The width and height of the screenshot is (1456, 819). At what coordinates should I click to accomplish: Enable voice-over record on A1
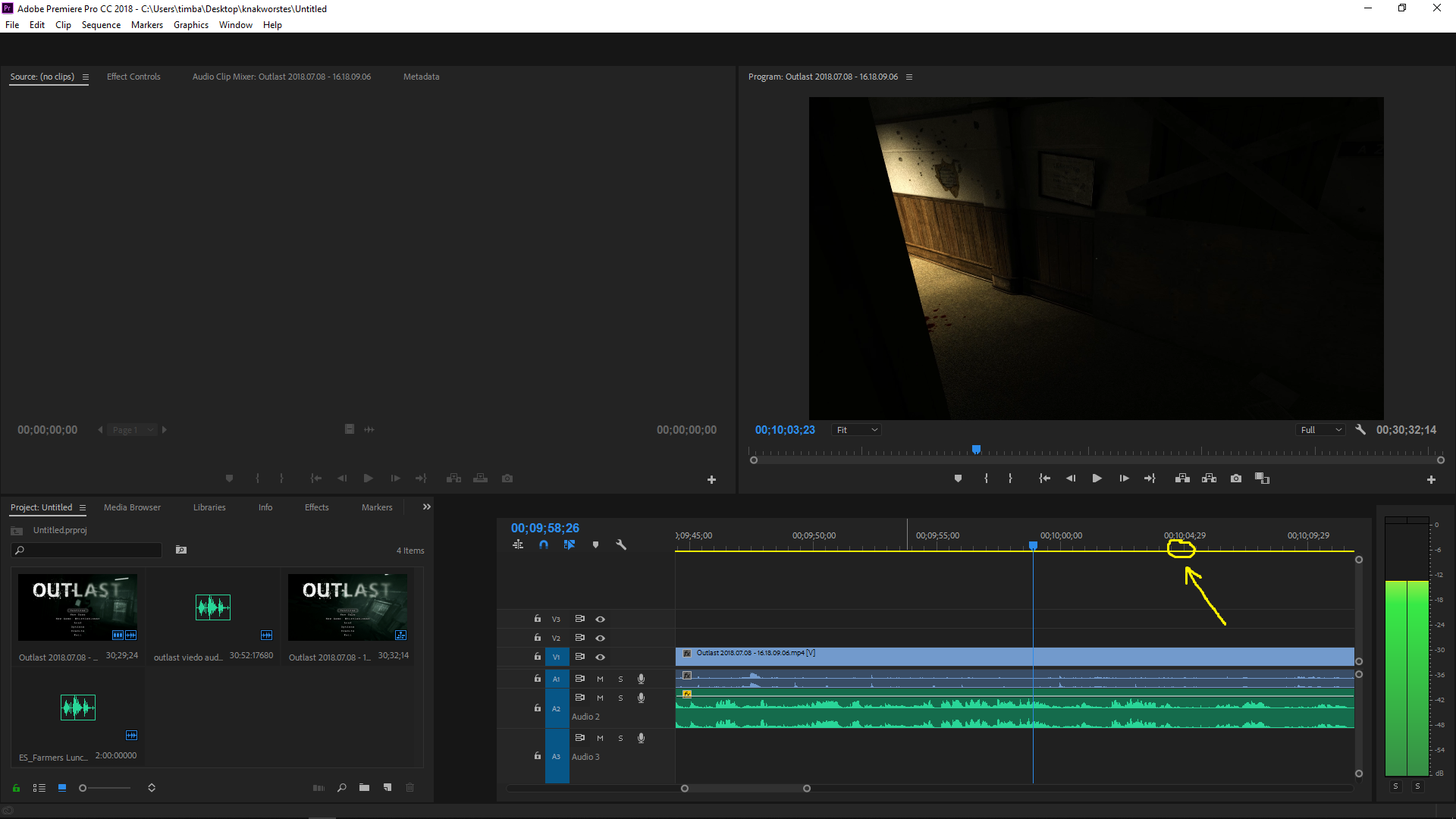pyautogui.click(x=641, y=679)
